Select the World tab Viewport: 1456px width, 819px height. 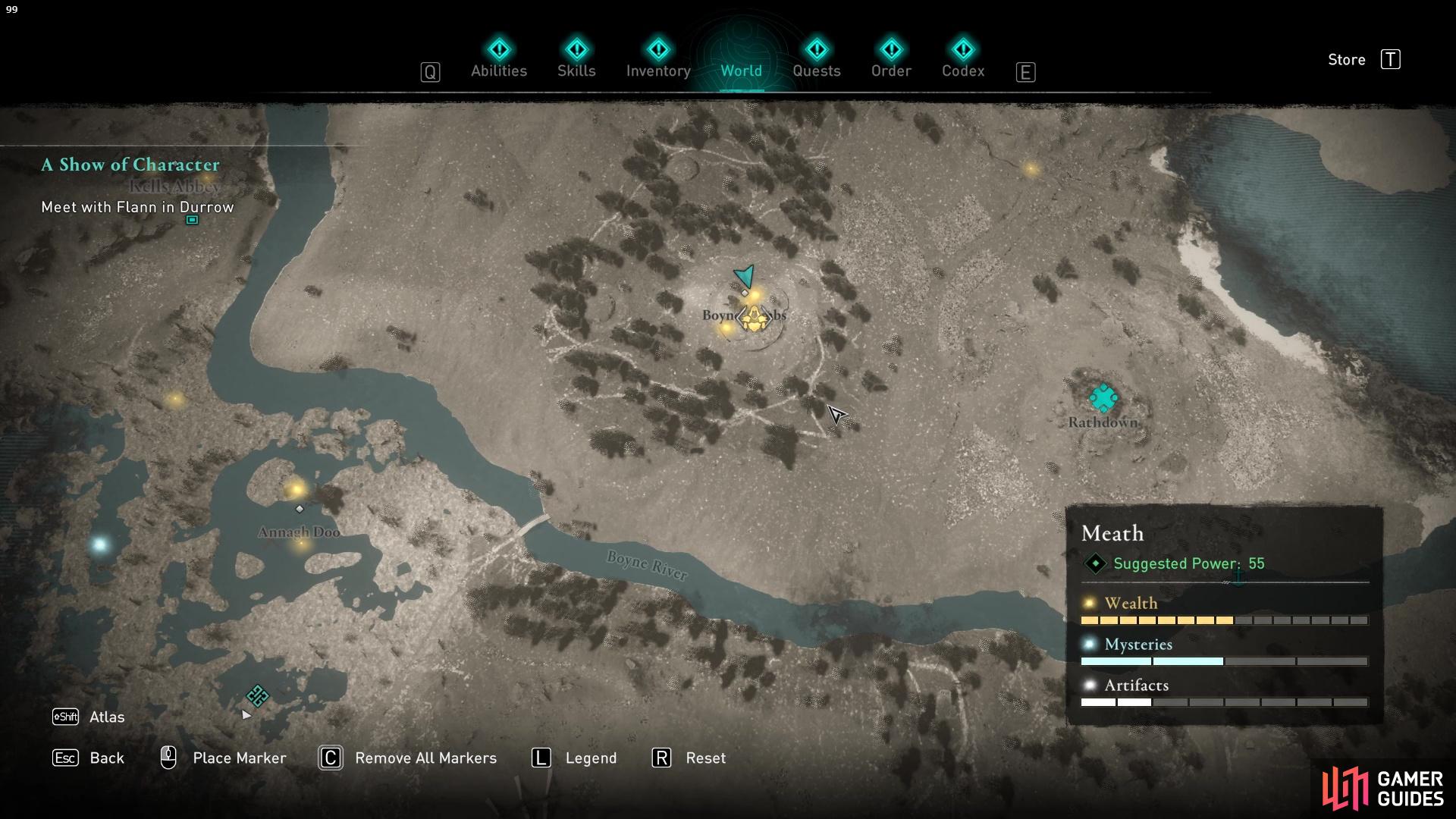click(741, 71)
